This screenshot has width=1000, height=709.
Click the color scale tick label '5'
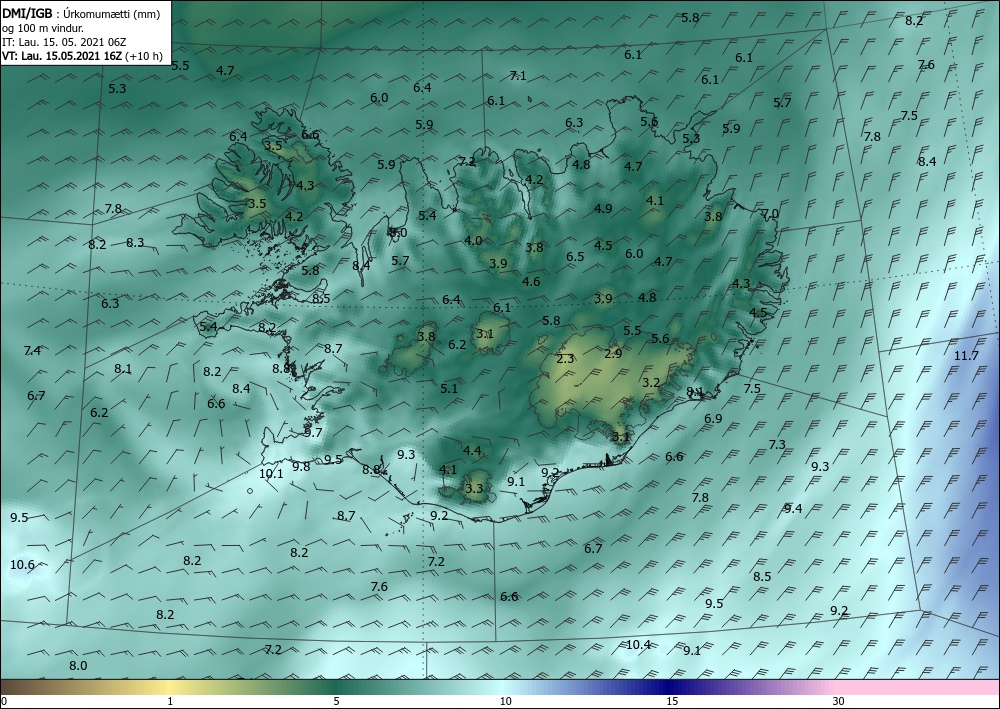tap(336, 701)
